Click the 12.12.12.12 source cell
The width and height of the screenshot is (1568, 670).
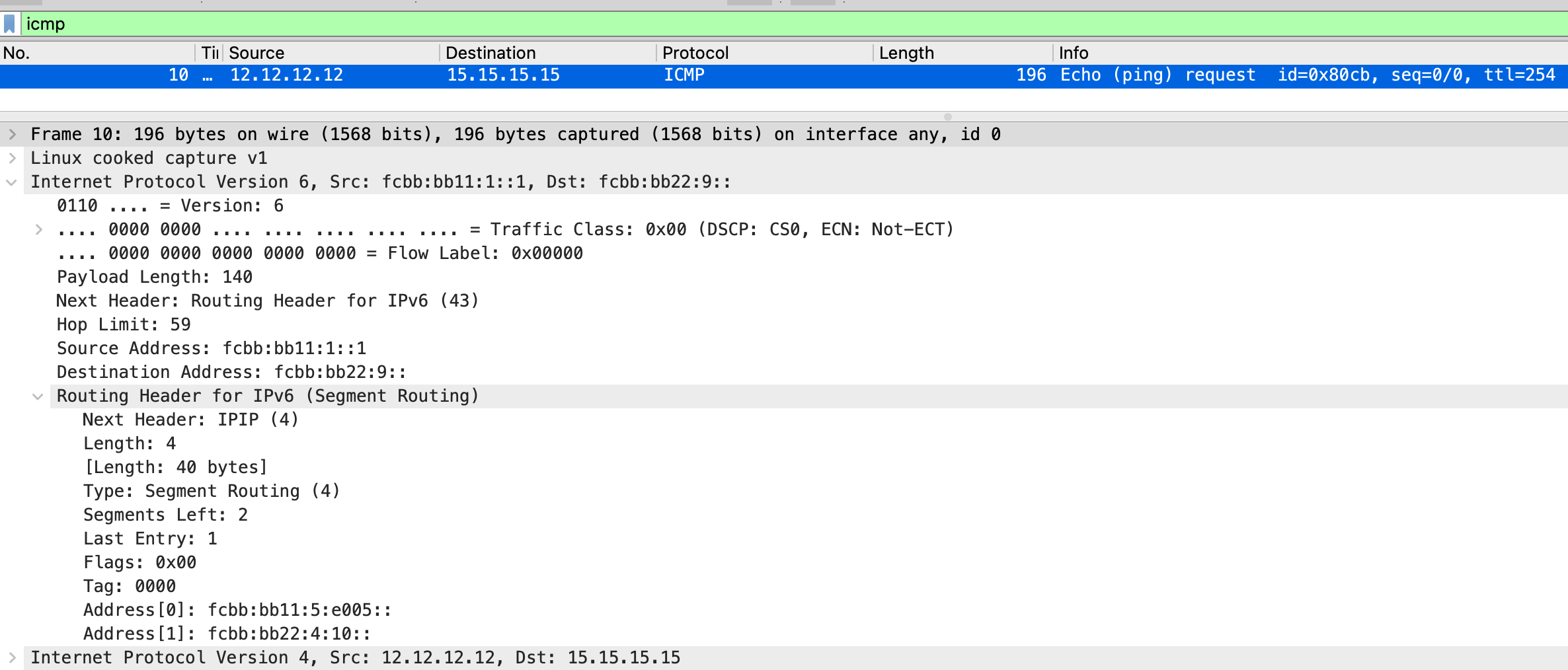tap(287, 75)
